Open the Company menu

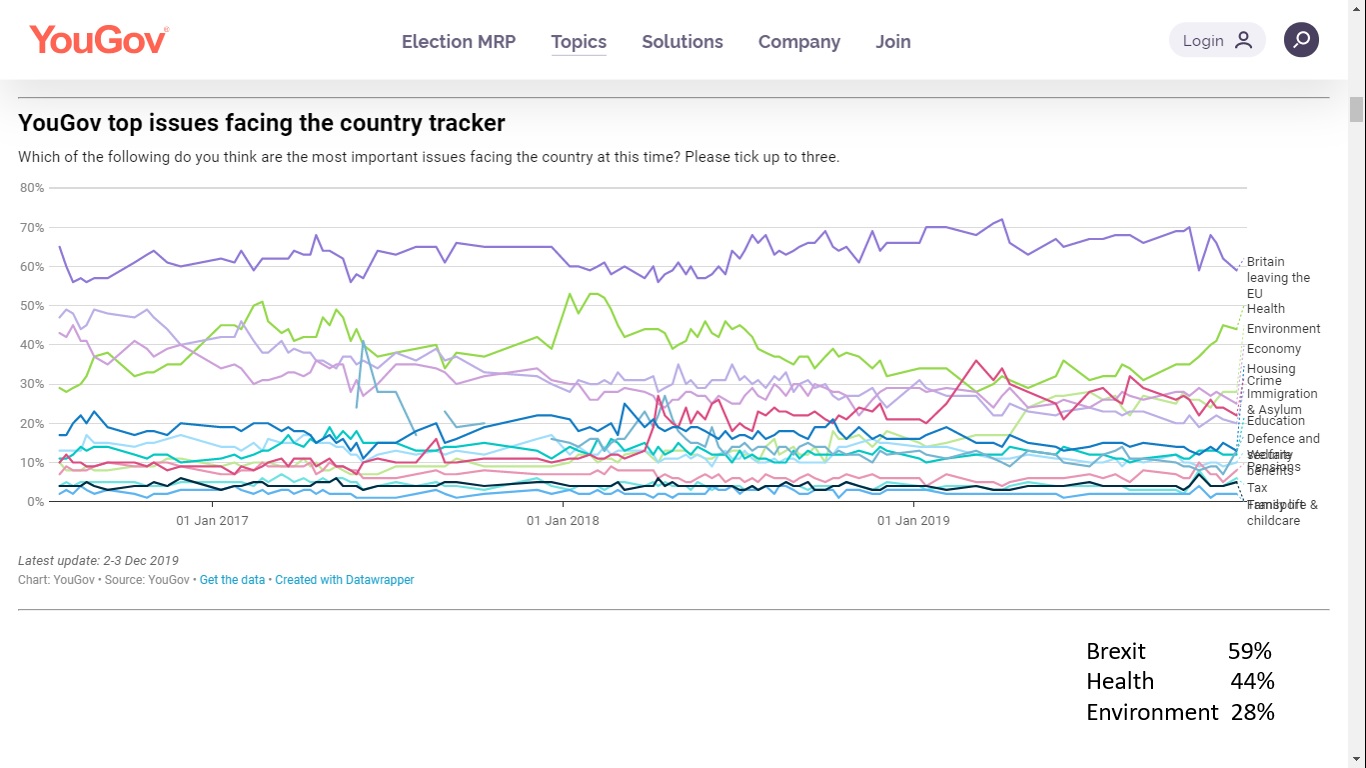799,42
